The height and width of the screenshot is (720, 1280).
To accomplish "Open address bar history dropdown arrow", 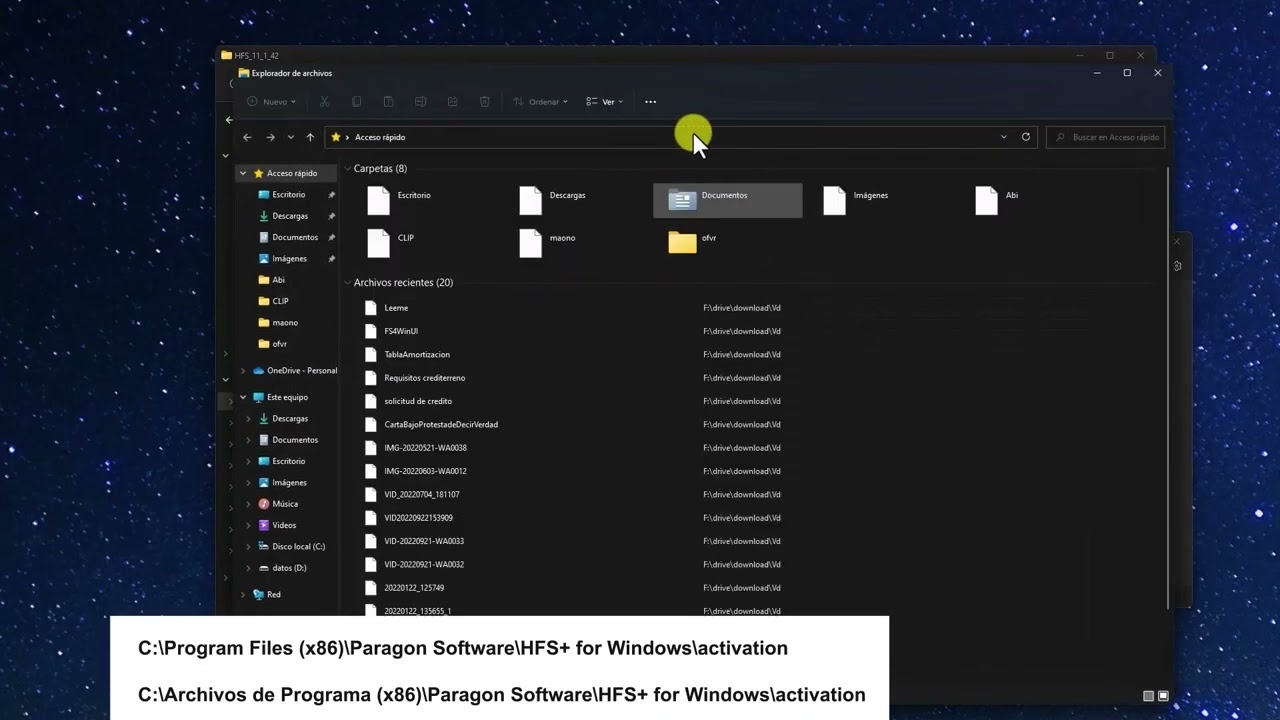I will click(x=1003, y=137).
